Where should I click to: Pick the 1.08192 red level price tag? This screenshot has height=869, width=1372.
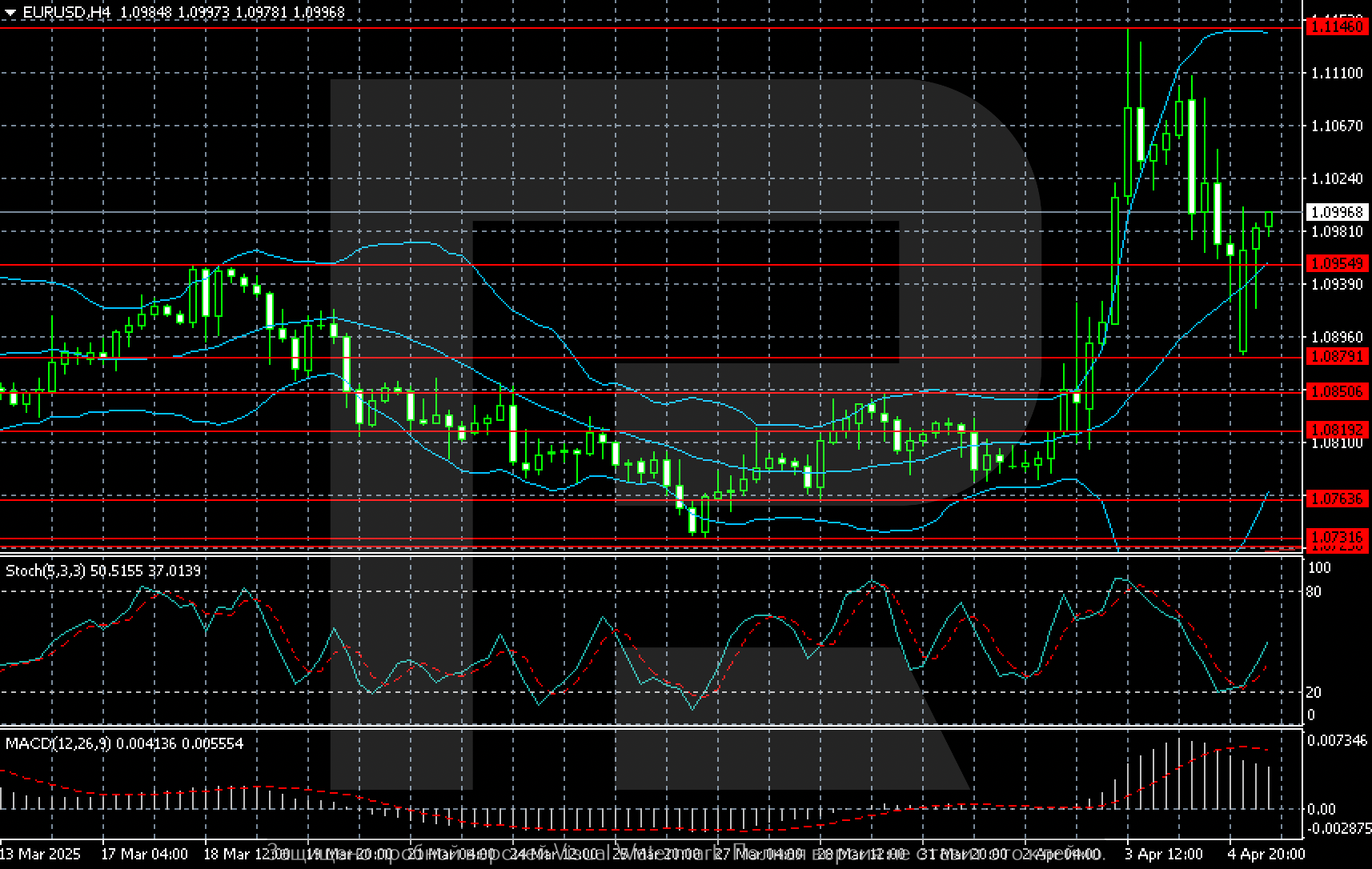point(1336,430)
